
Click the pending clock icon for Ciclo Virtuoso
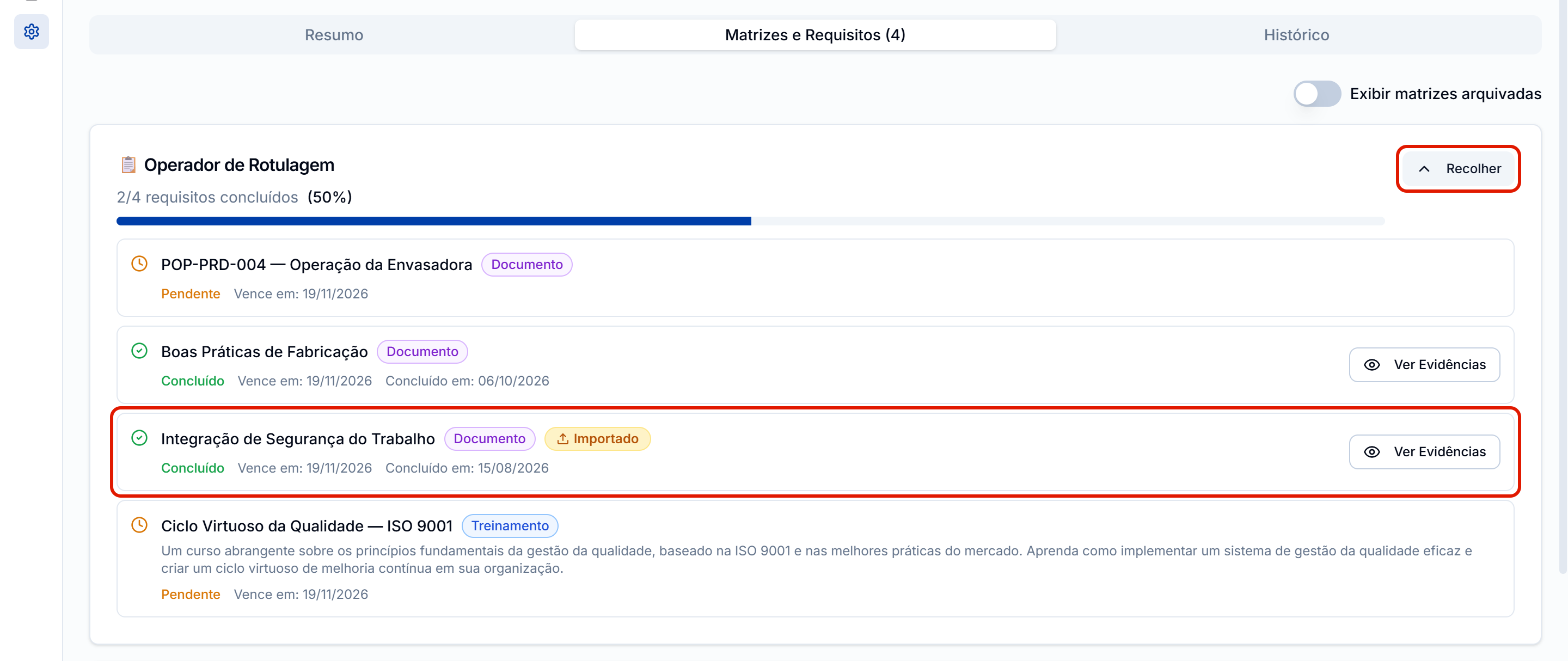[139, 525]
